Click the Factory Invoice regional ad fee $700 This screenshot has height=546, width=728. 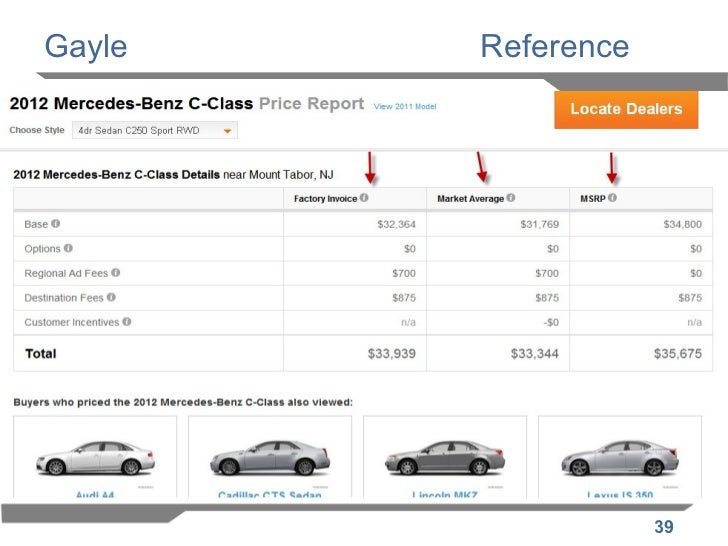403,273
